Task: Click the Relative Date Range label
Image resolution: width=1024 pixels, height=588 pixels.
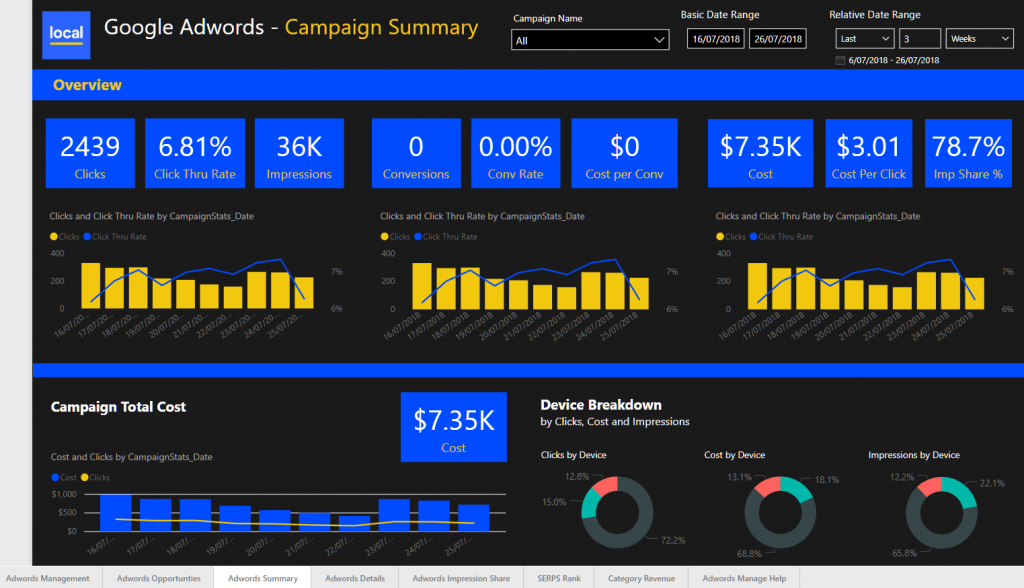Action: (874, 14)
